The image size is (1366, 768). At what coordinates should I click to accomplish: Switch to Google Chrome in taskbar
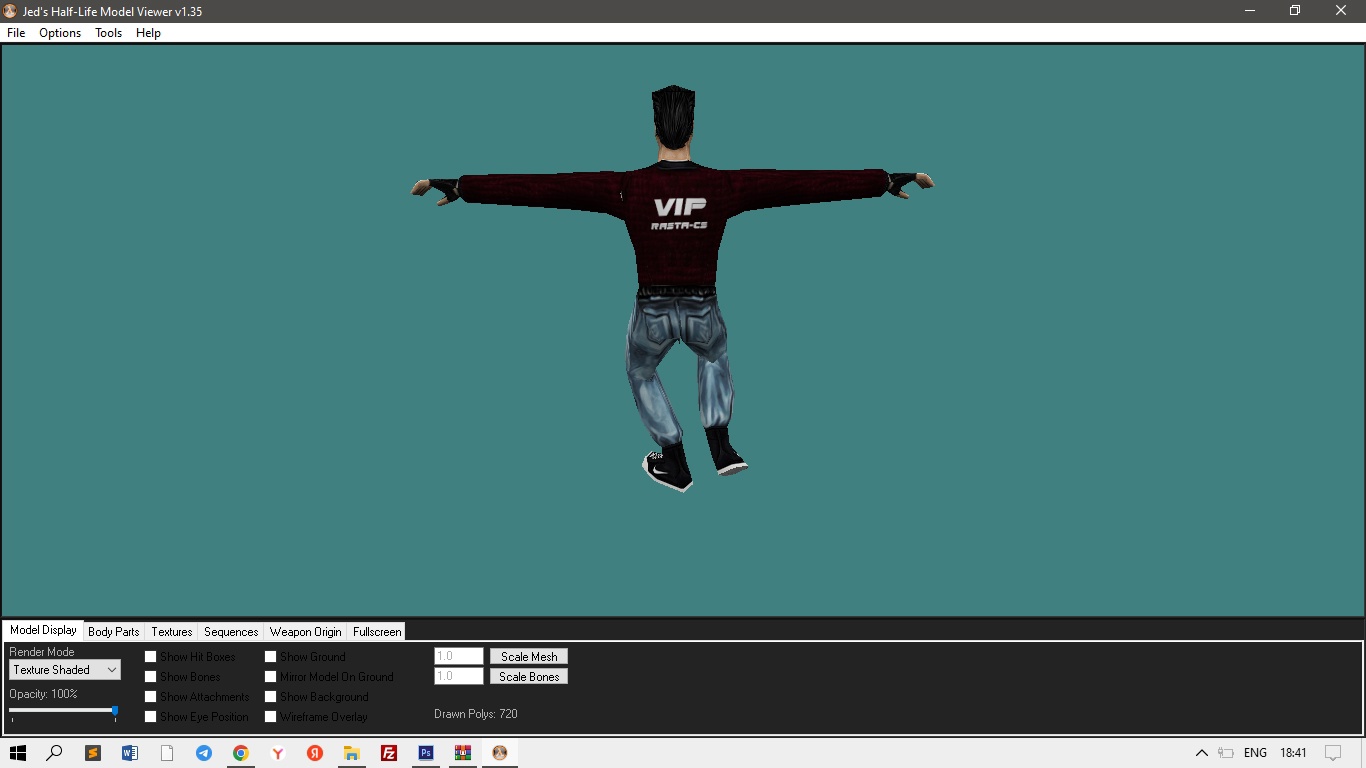[241, 753]
